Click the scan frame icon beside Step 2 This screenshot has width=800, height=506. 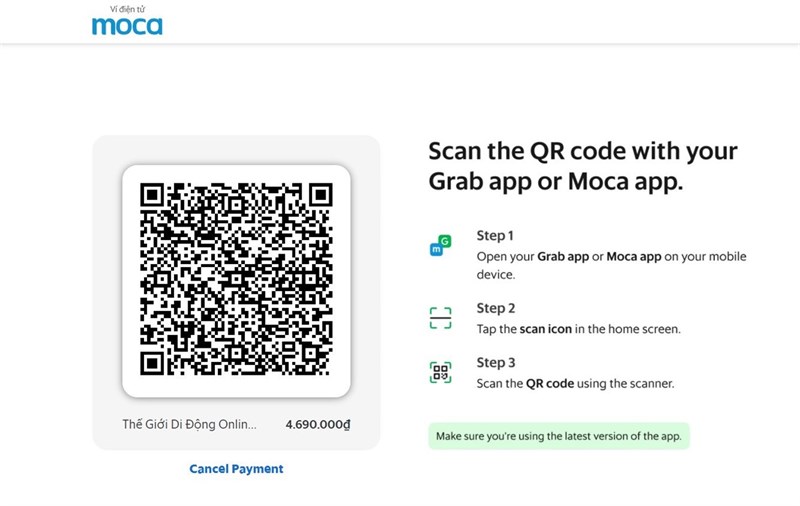(x=440, y=318)
